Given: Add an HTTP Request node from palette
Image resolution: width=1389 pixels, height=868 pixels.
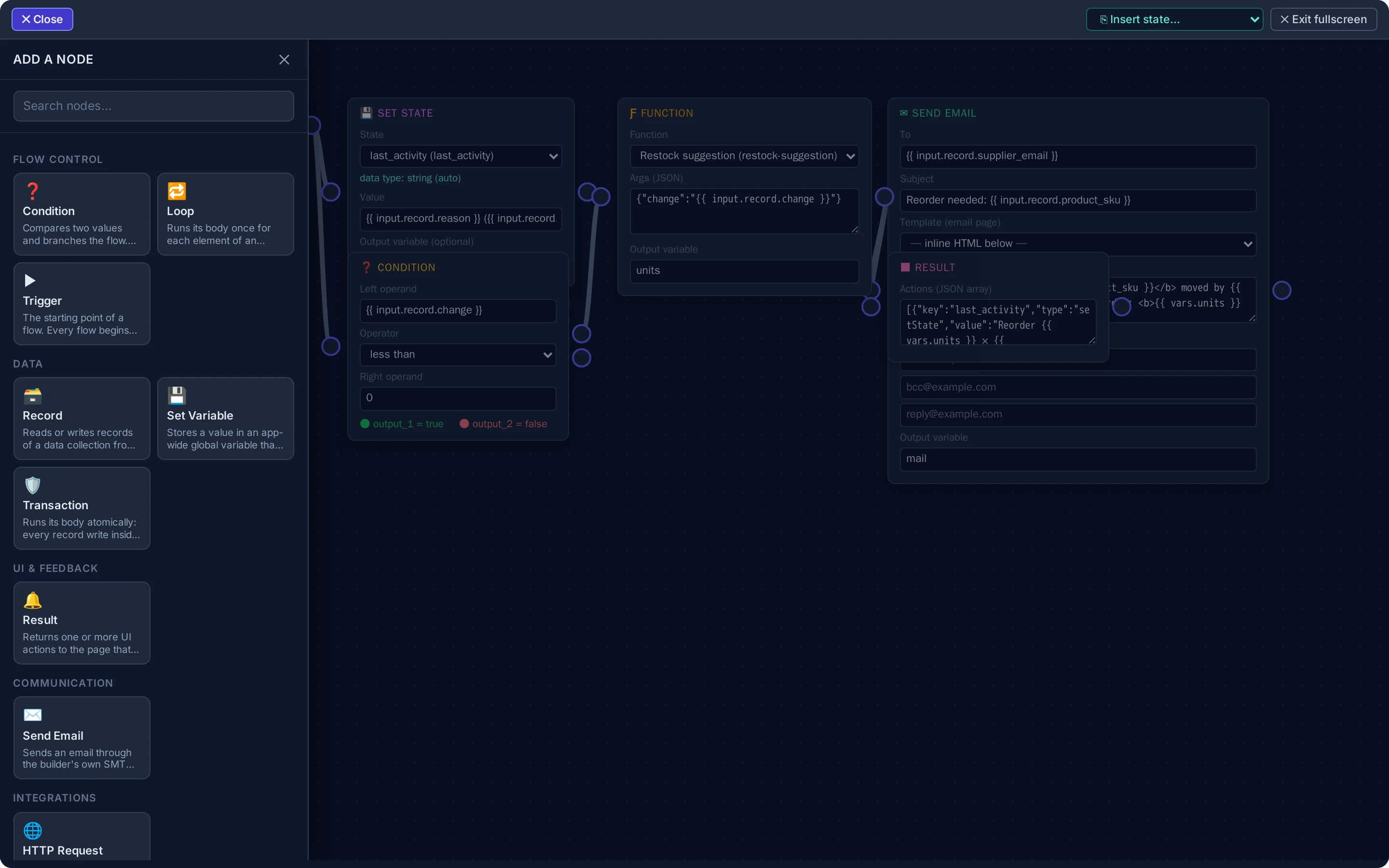Looking at the screenshot, I should coord(82,837).
